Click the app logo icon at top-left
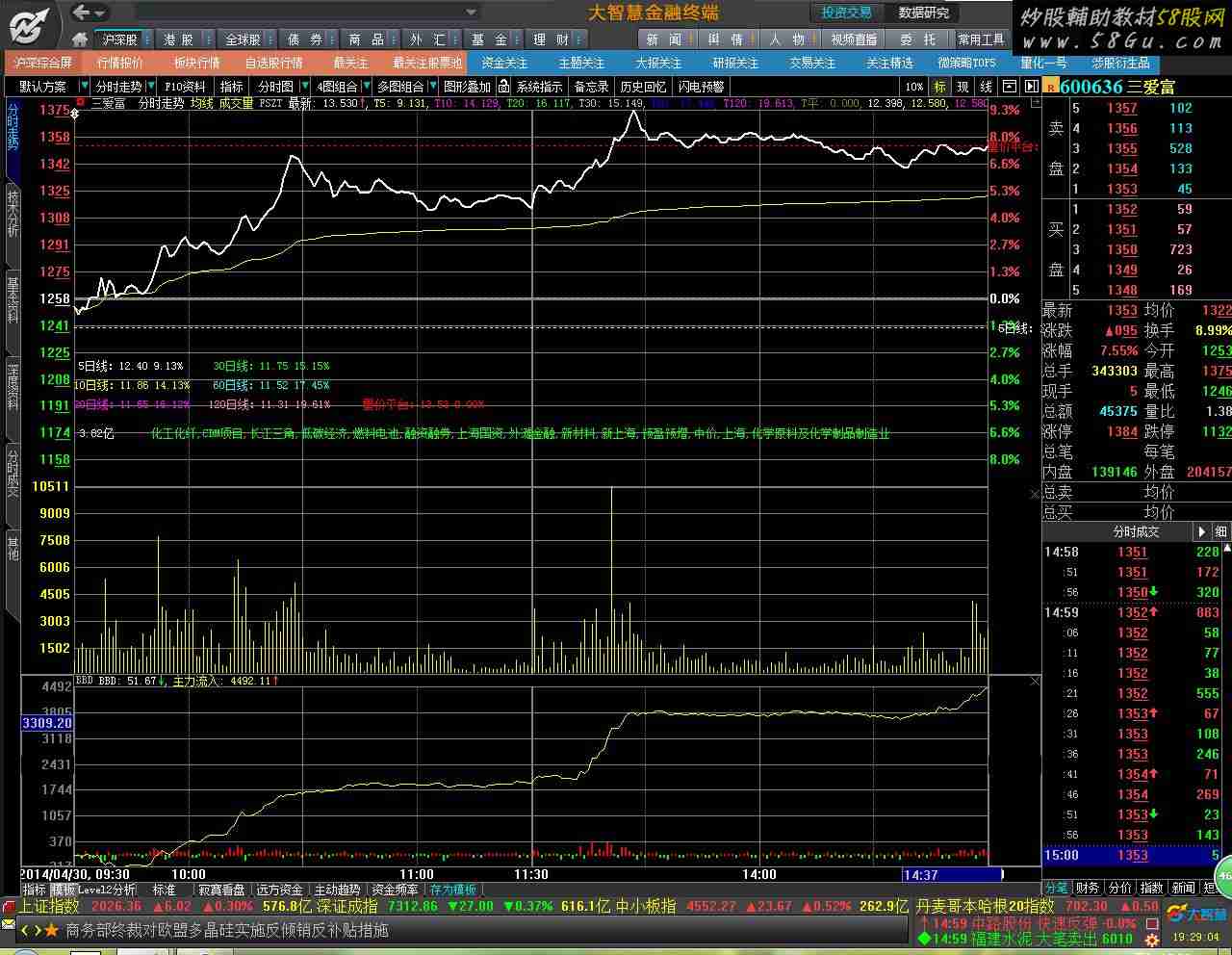Screen dimensions: 1232x955 [x=29, y=24]
